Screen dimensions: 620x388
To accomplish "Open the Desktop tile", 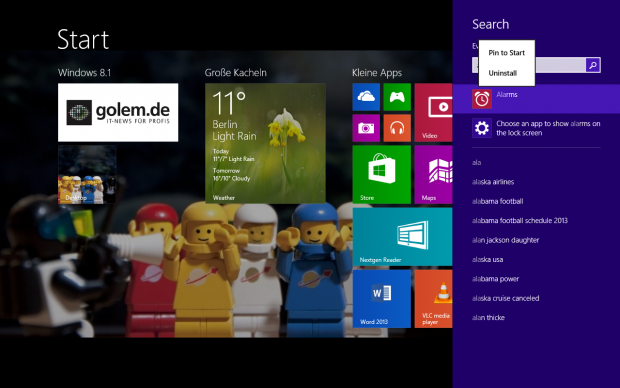I will (87, 174).
